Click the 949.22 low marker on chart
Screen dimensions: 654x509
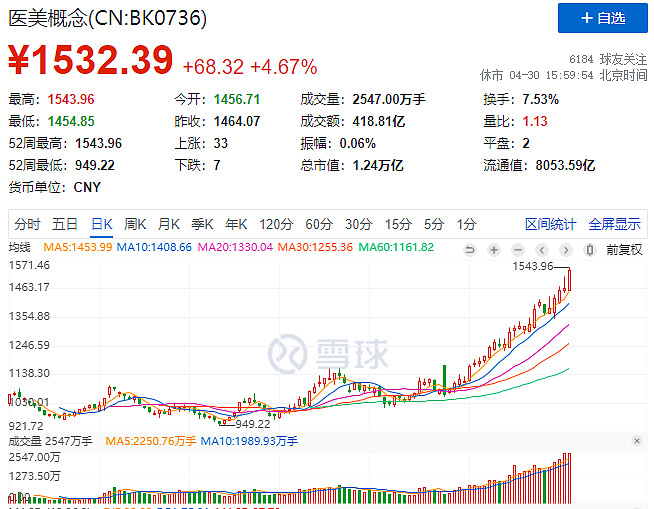[253, 424]
